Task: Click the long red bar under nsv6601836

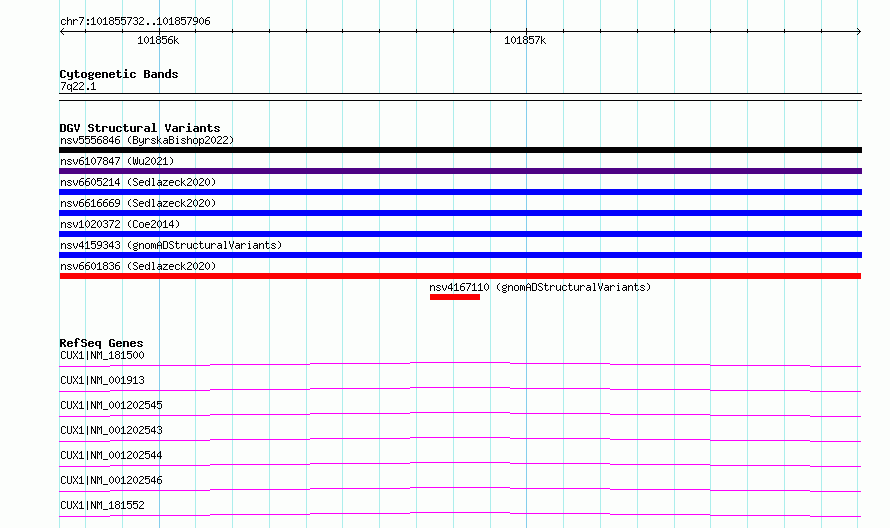Action: click(460, 276)
